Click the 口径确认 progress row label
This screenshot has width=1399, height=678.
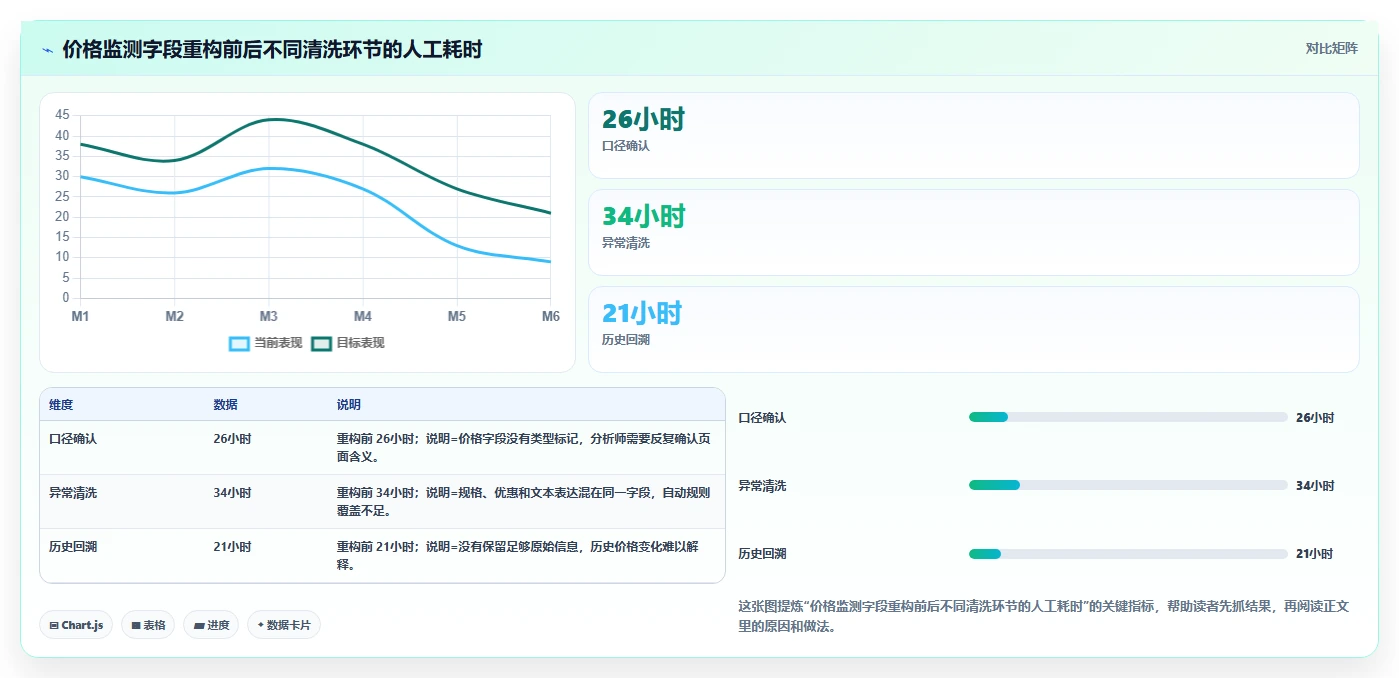tap(762, 418)
